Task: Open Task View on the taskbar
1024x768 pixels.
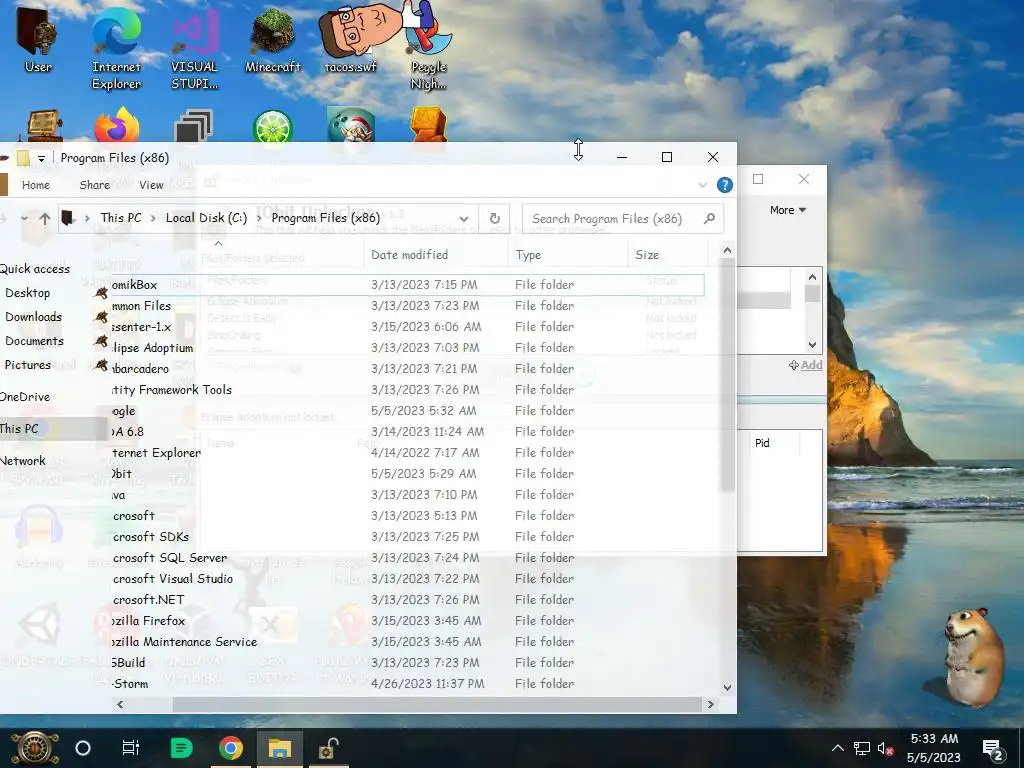Action: pos(131,748)
